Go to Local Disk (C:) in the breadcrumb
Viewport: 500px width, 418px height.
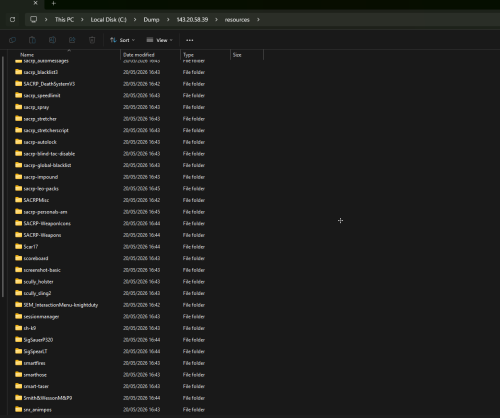point(109,20)
